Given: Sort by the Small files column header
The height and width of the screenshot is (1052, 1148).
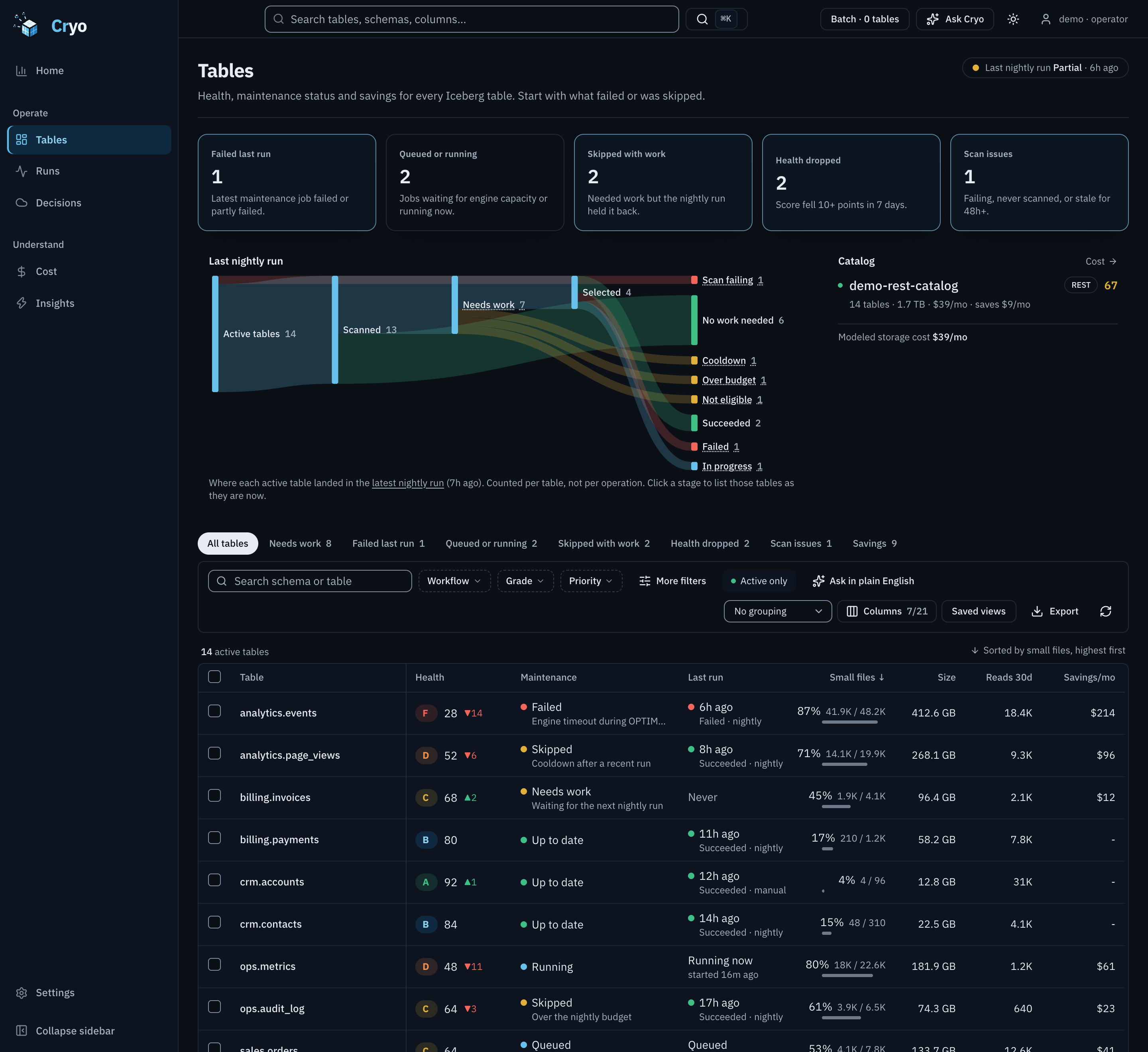Looking at the screenshot, I should (857, 677).
